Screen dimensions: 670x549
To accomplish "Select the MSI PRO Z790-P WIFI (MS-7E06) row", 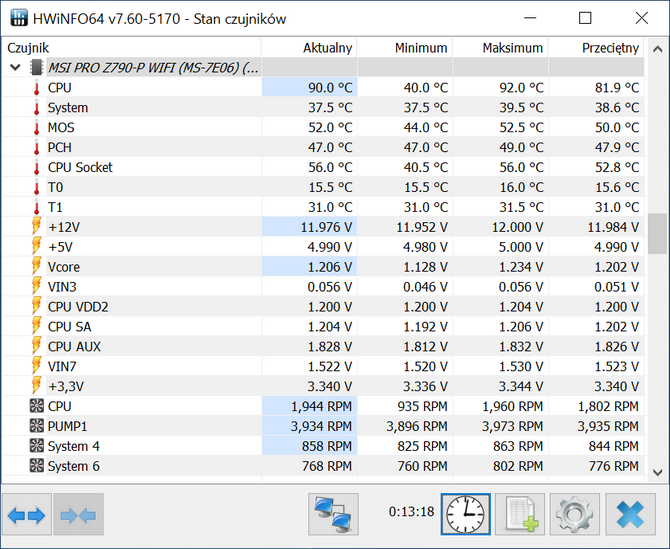I will pos(323,68).
